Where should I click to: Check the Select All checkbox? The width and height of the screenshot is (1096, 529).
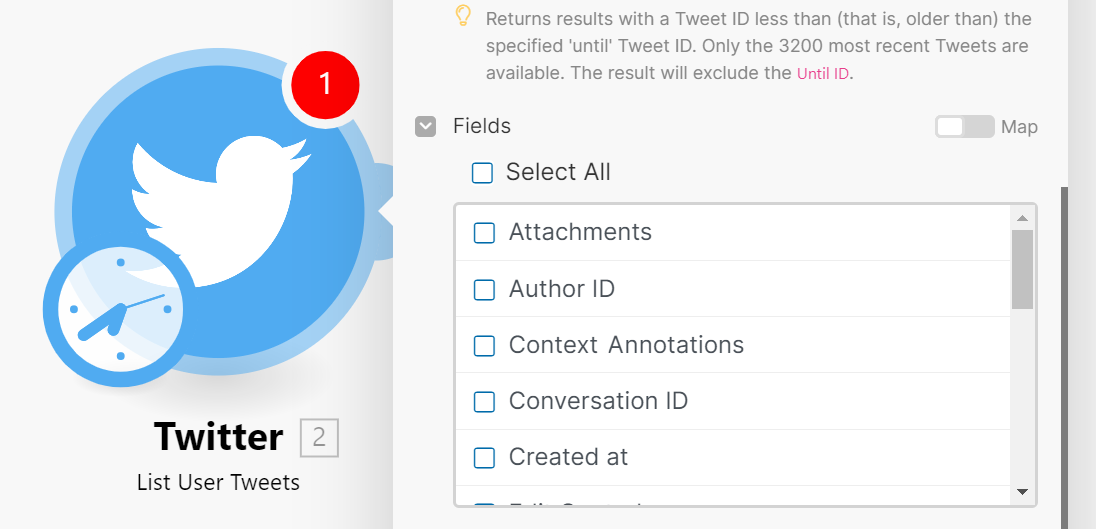(x=482, y=173)
